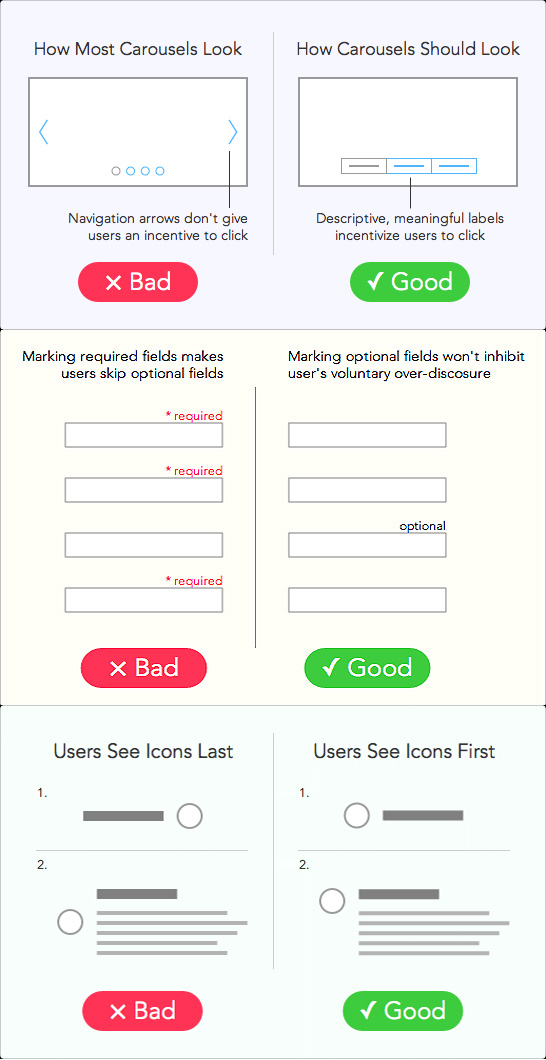Click circle icon before item 1 in Icons First

click(x=357, y=815)
